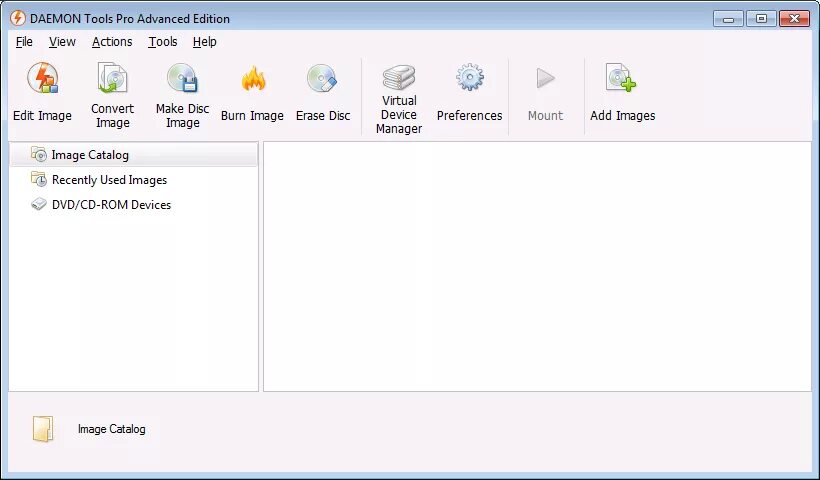Screen dimensions: 820x480
Task: Open the Help menu
Action: click(204, 42)
